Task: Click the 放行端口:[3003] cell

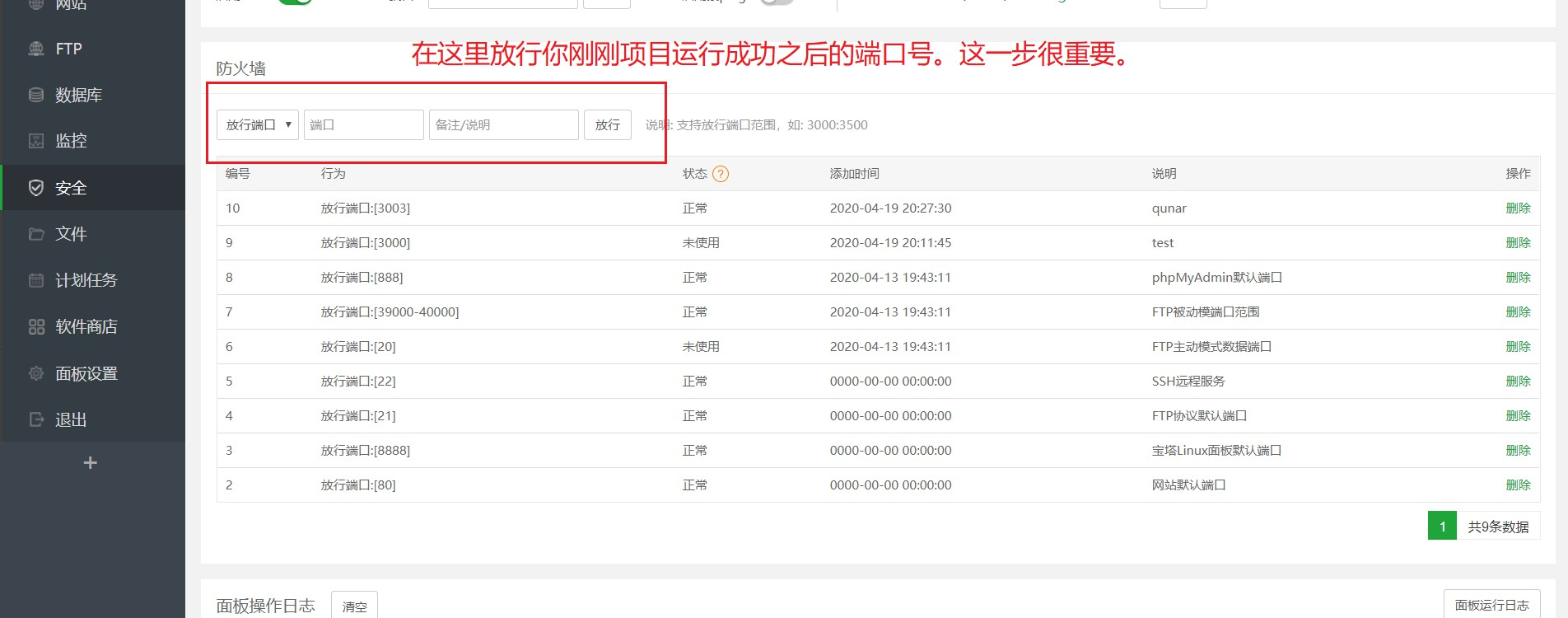Action: point(366,208)
